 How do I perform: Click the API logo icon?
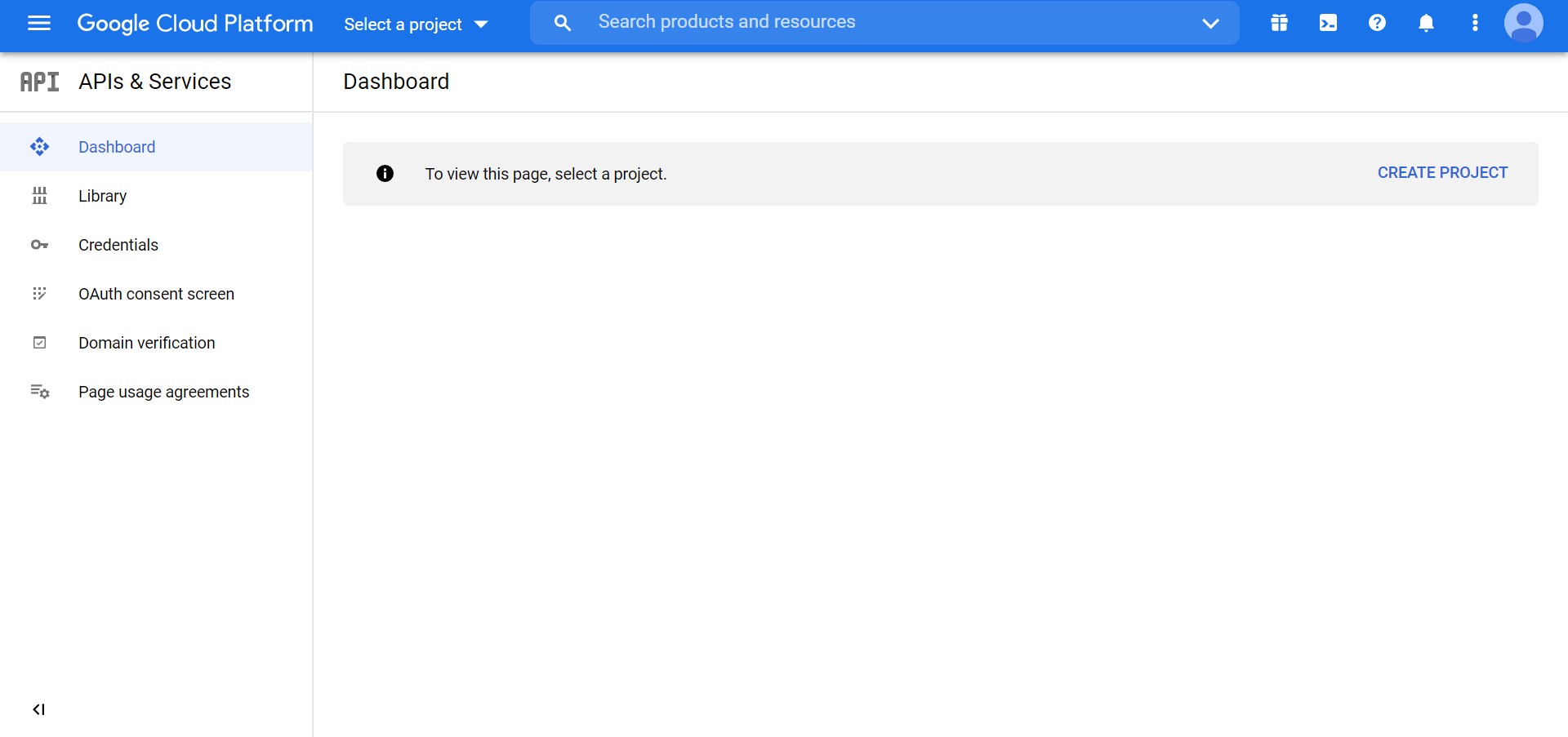(39, 82)
